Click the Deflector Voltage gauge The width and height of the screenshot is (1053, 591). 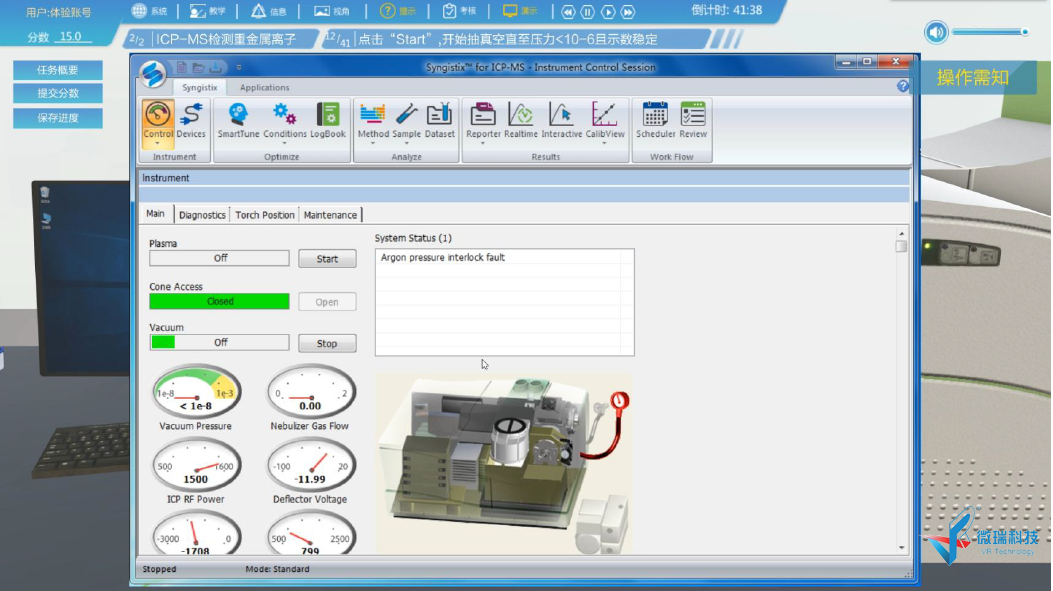310,465
